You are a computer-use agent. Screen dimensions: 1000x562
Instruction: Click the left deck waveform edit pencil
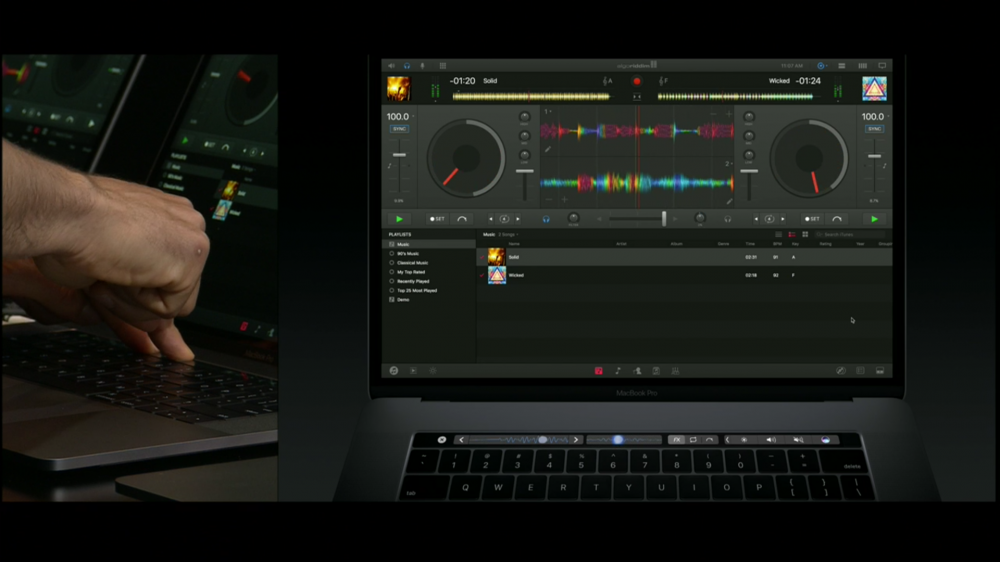pos(547,149)
